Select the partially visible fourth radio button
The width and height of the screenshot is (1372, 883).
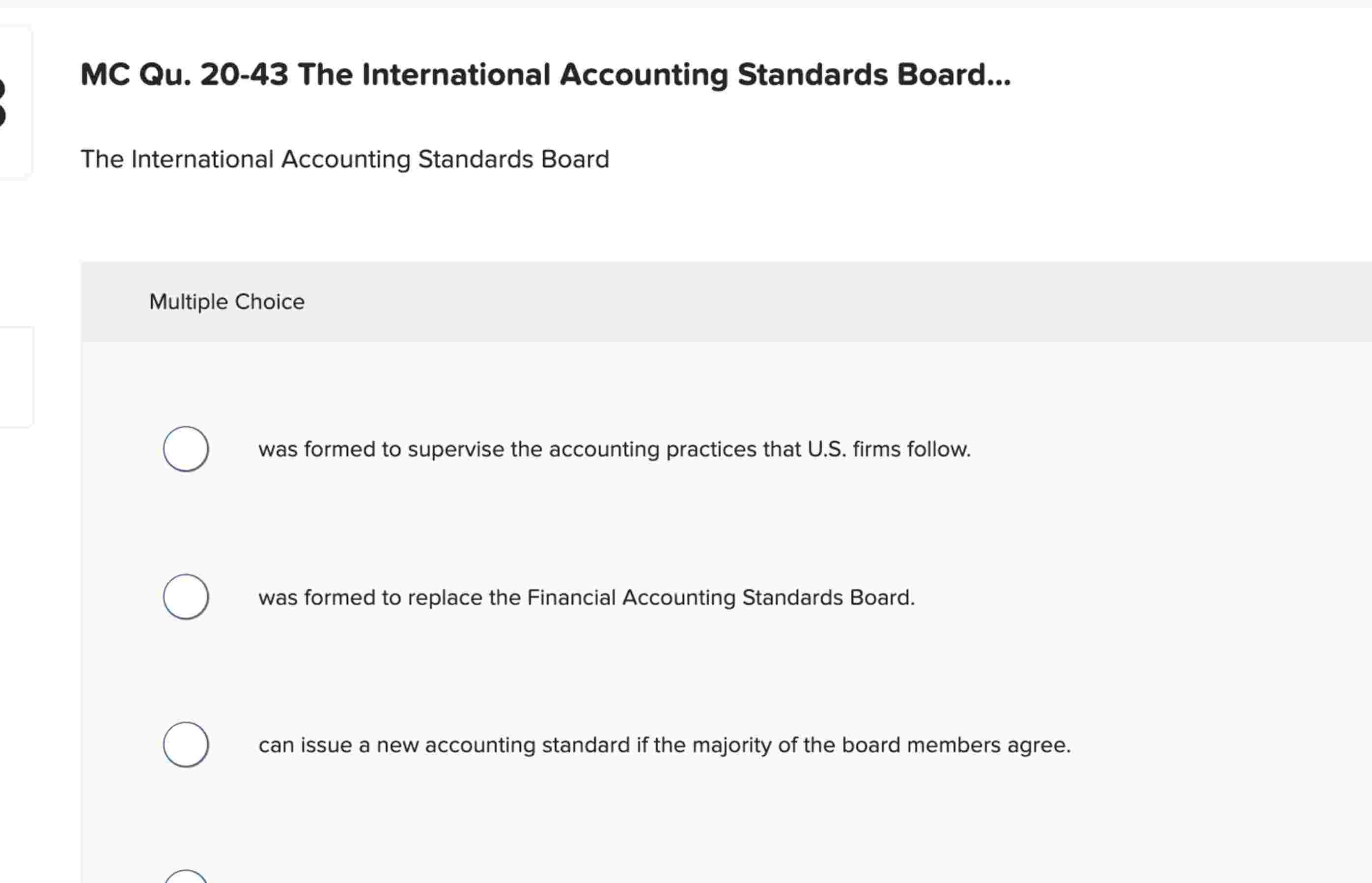click(186, 879)
